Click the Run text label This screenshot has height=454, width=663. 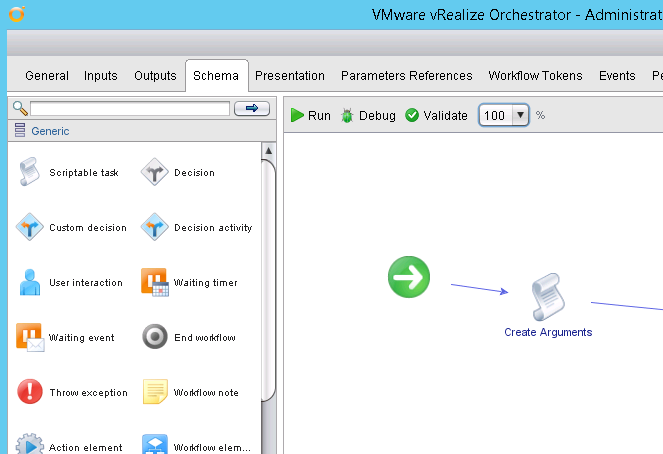pos(319,115)
